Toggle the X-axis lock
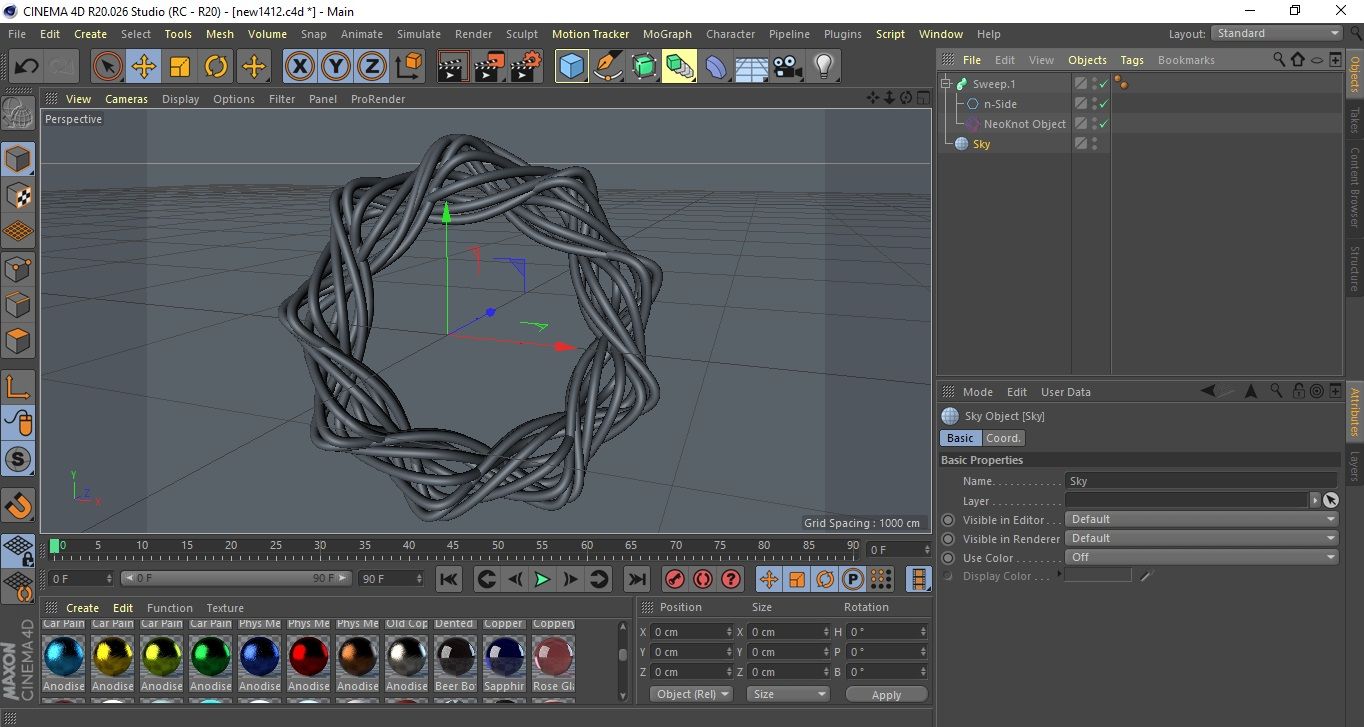This screenshot has height=727, width=1364. (x=298, y=67)
